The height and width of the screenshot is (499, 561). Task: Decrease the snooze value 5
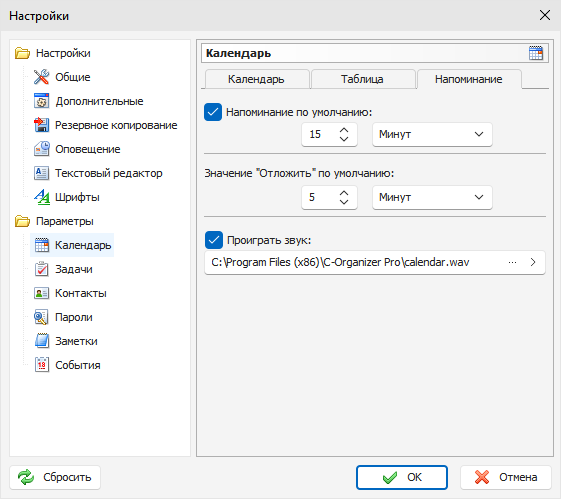click(x=344, y=202)
